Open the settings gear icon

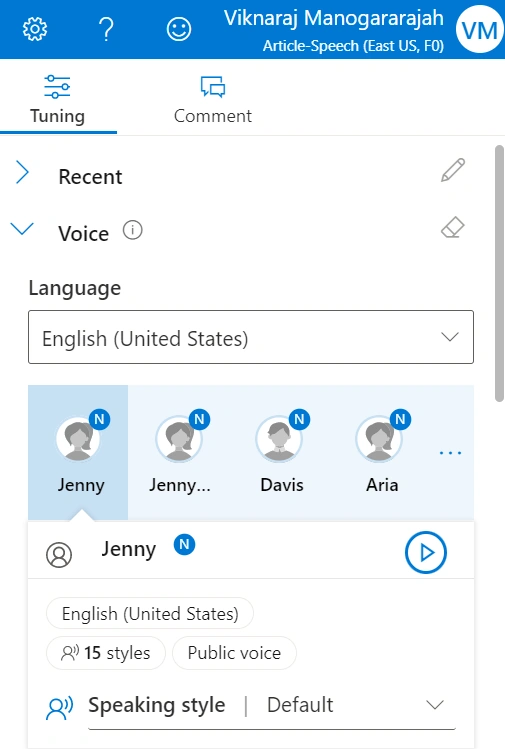35,29
